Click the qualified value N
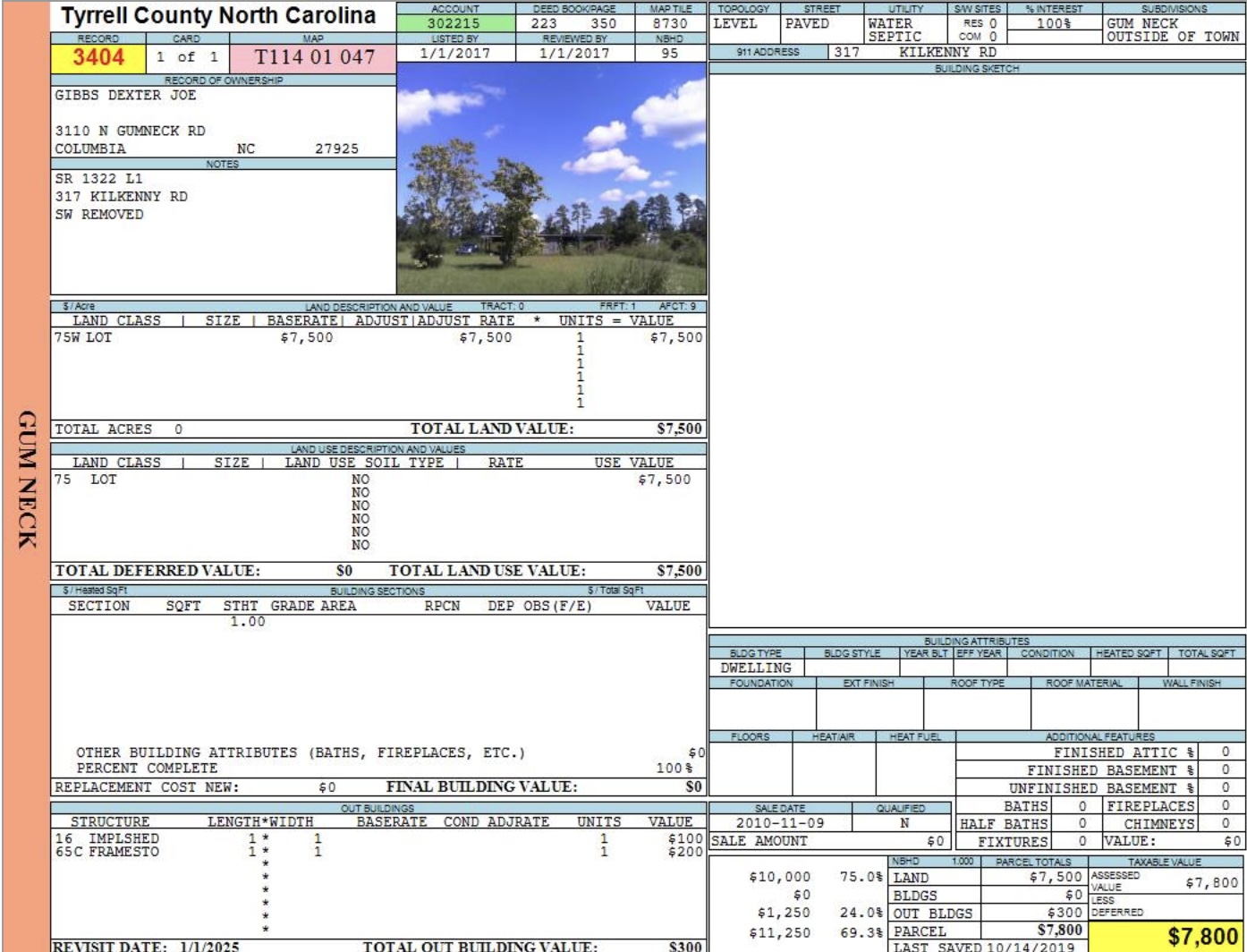This screenshot has height=952, width=1247. click(x=904, y=823)
